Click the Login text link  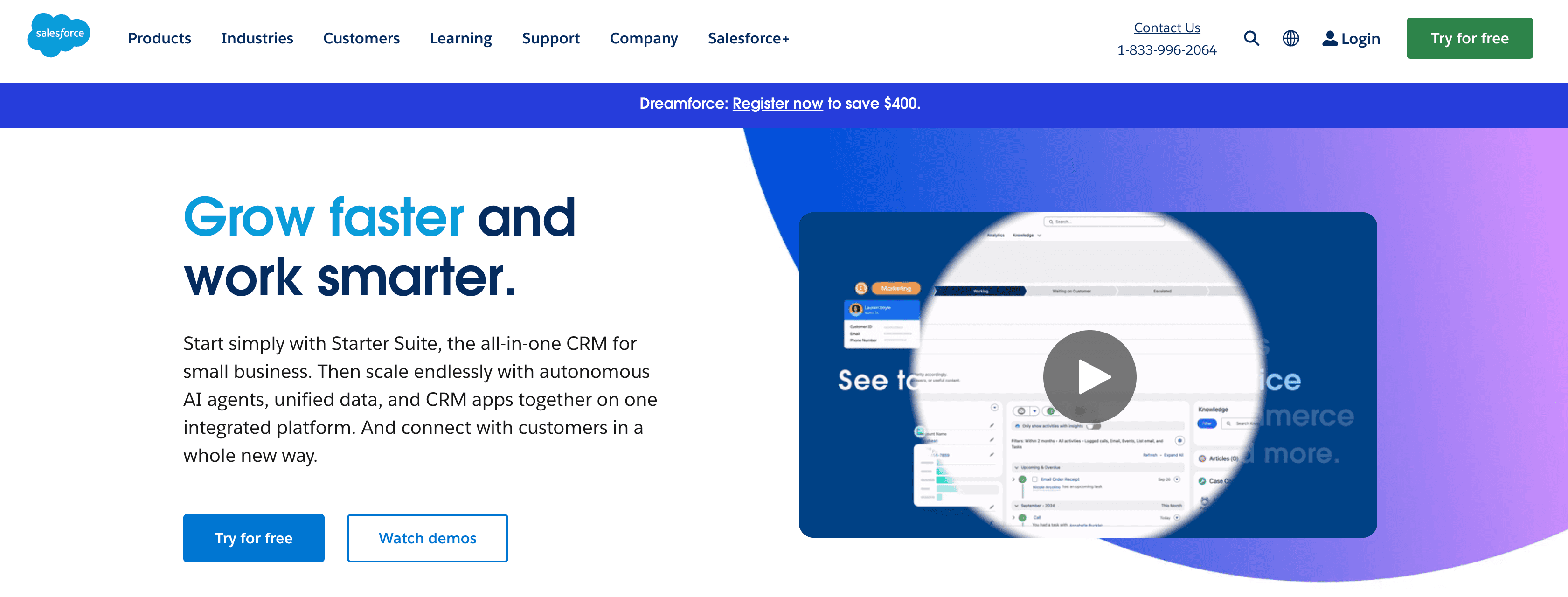coord(1360,38)
